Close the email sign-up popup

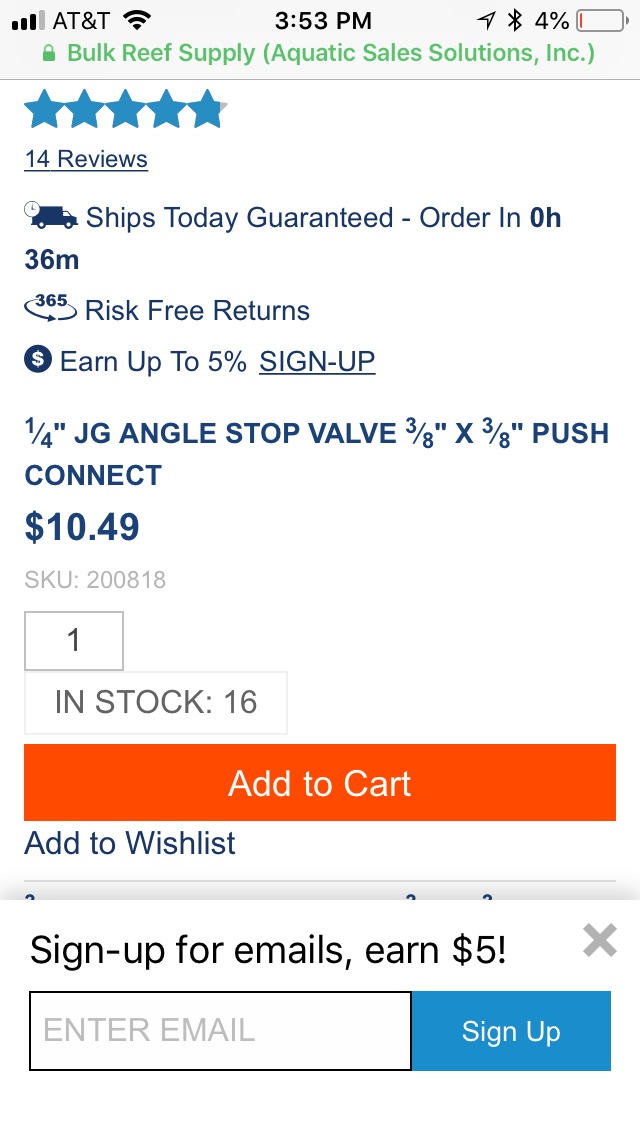(x=599, y=940)
